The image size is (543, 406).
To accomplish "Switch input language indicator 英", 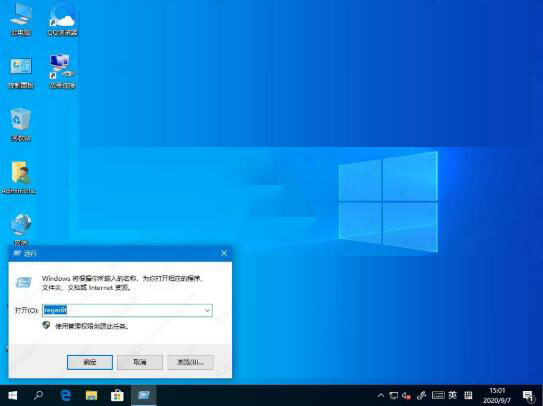I will (x=452, y=395).
